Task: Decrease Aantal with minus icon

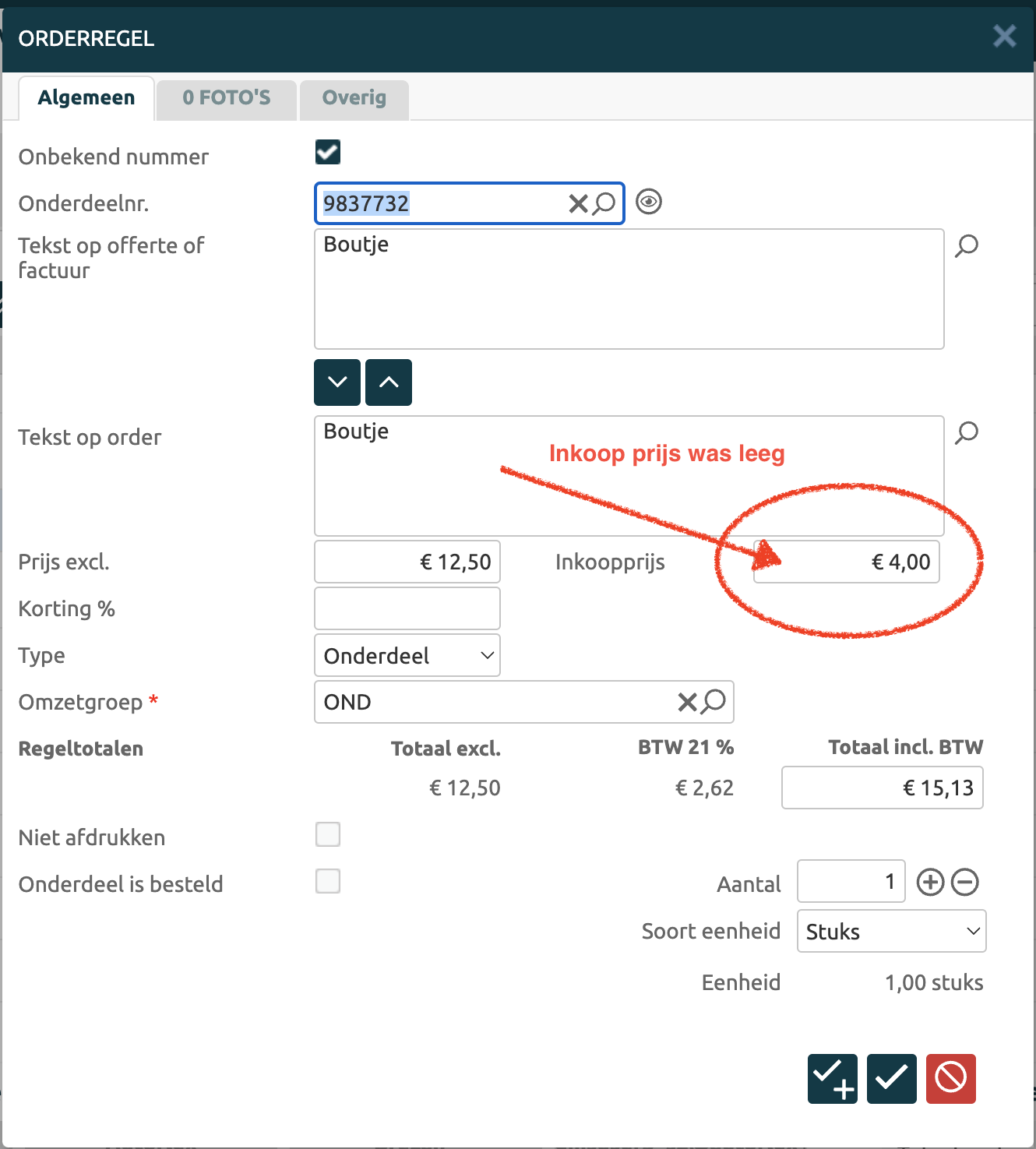Action: pos(965,883)
